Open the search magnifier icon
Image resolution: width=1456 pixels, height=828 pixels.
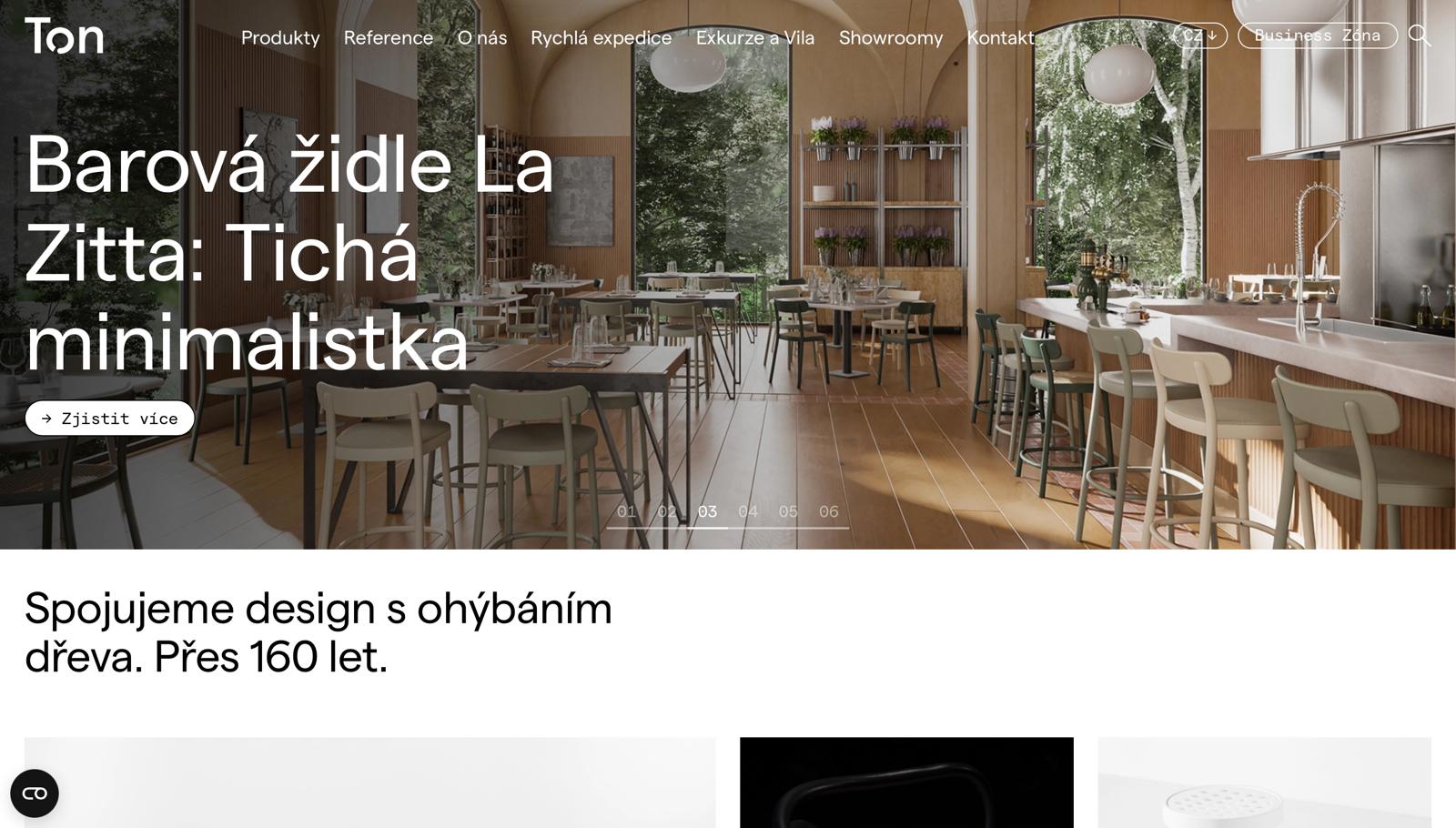[1420, 35]
